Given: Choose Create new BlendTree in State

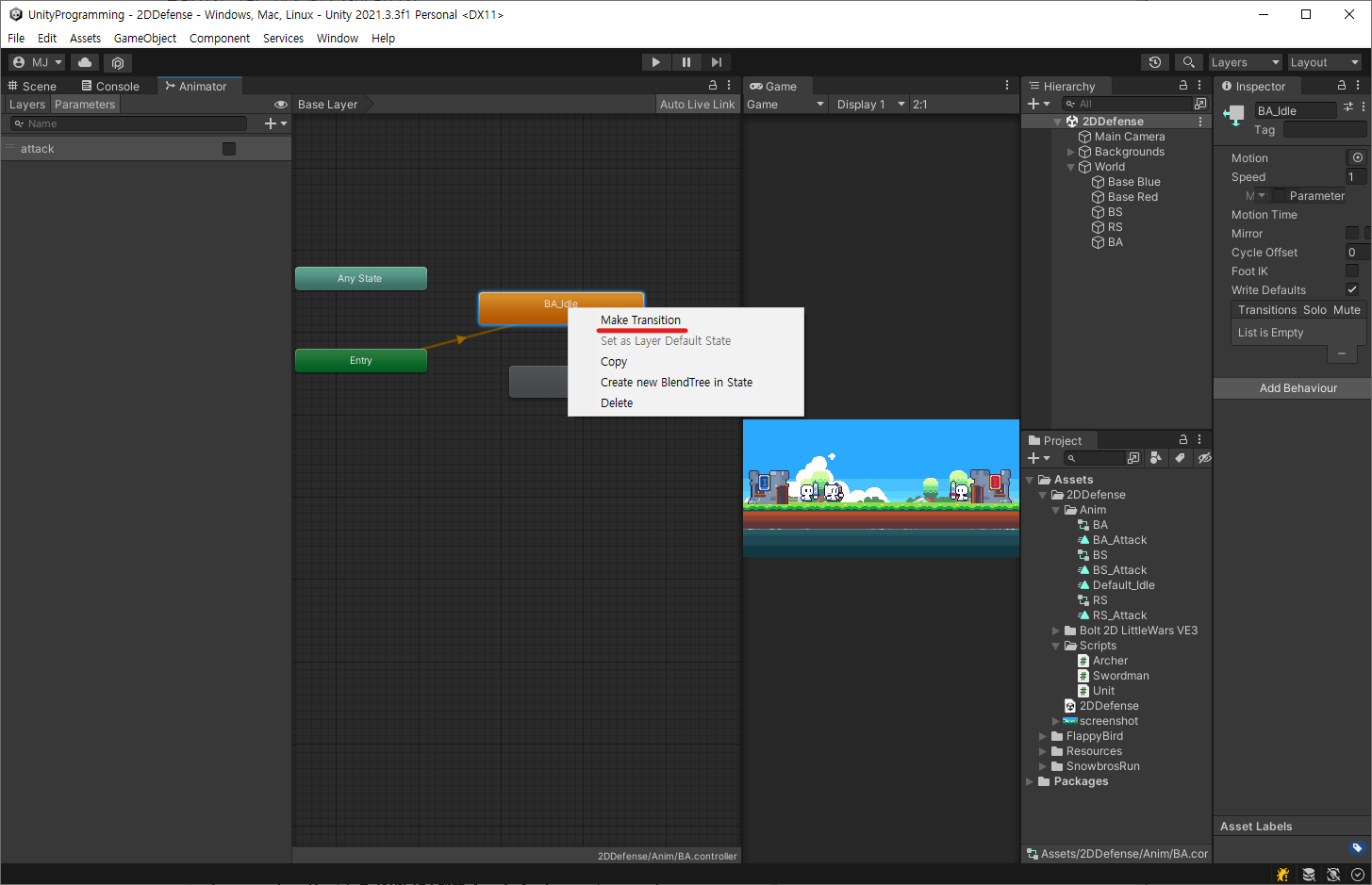Looking at the screenshot, I should tap(686, 383).
